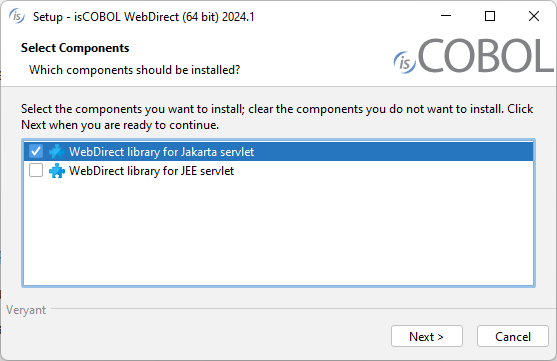
Task: Click the large isCOBOL logo in header
Action: point(473,56)
